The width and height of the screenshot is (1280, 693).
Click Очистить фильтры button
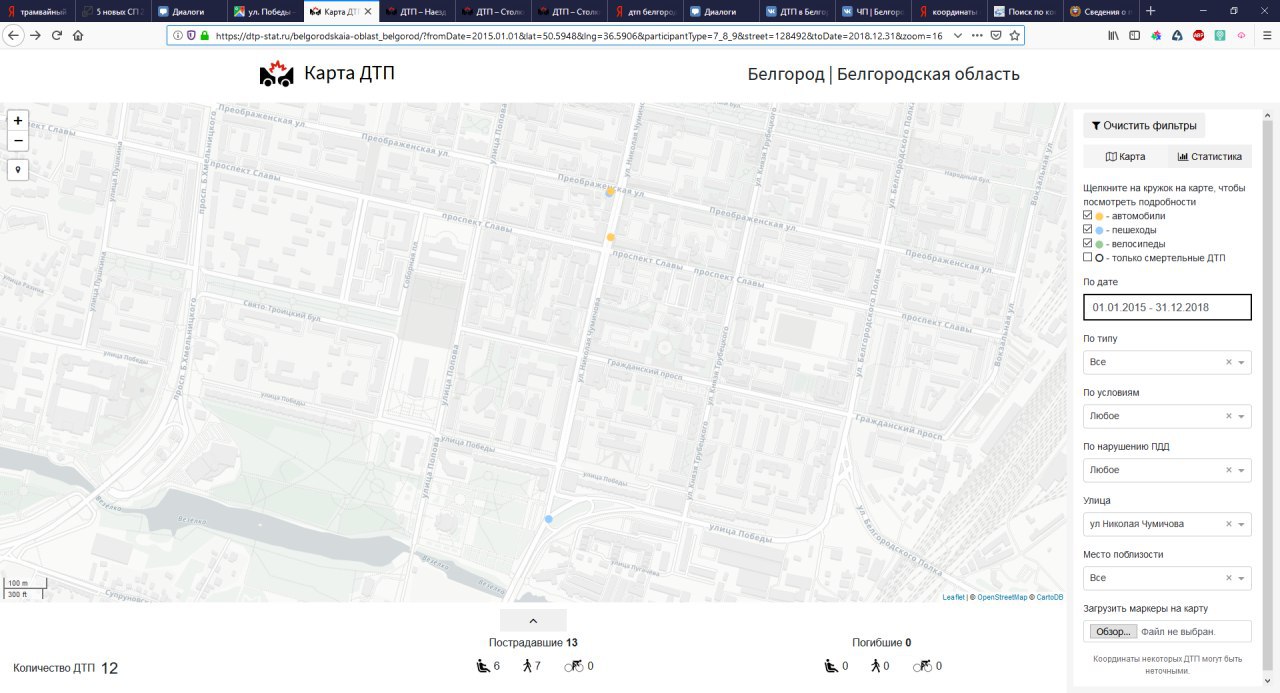click(x=1144, y=126)
